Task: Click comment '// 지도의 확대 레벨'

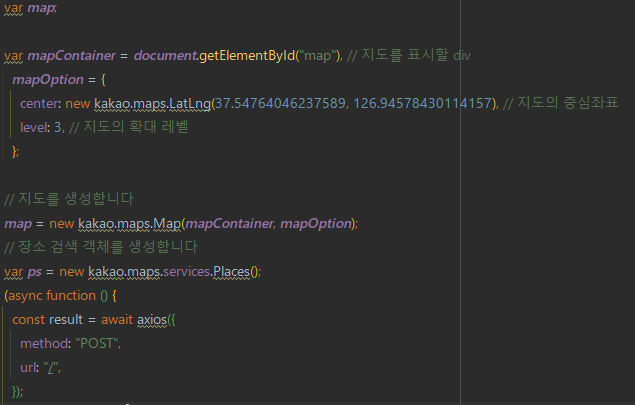Action: (129, 127)
